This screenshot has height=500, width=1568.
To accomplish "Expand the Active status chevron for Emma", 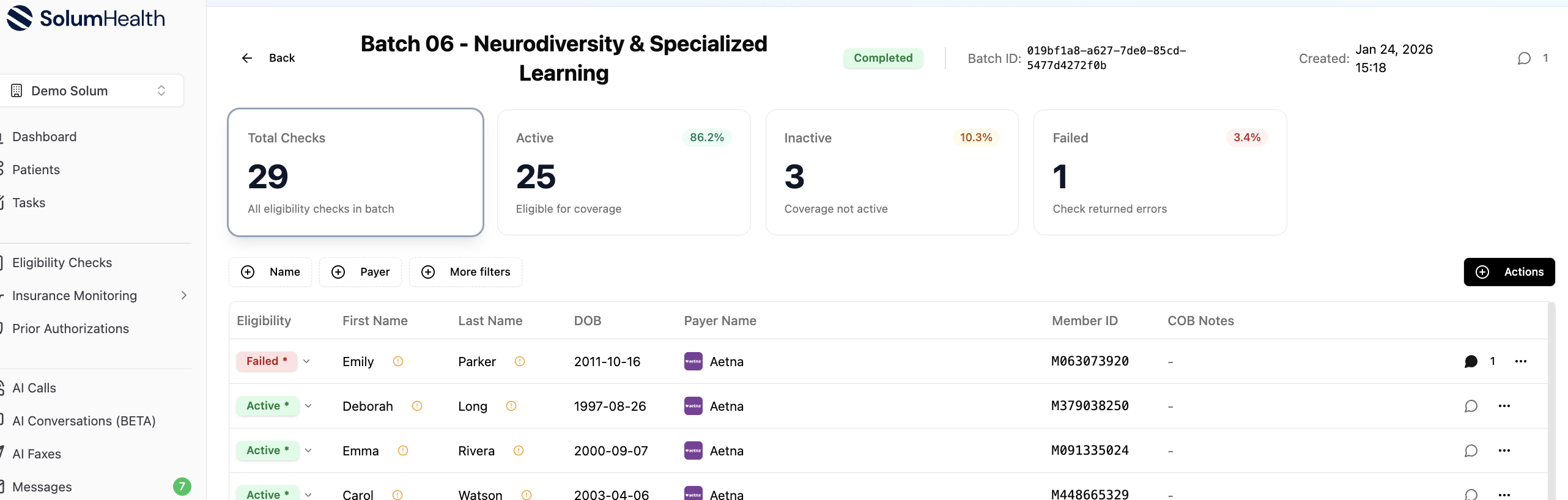I will pyautogui.click(x=308, y=450).
